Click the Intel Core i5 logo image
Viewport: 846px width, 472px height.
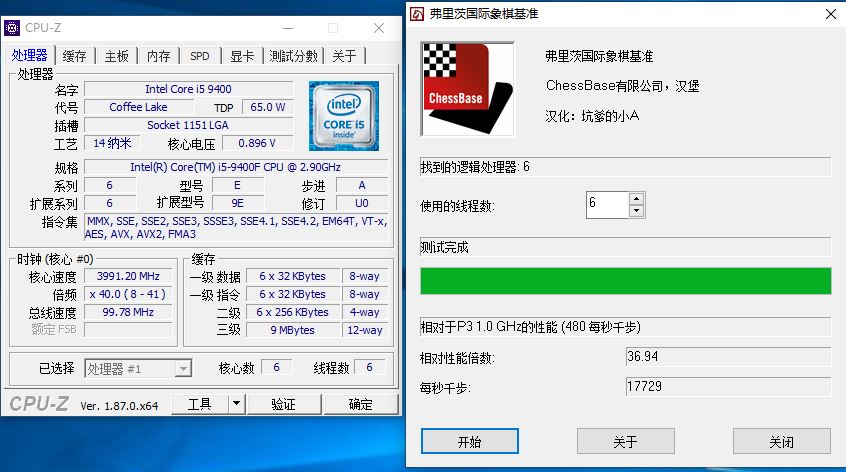pos(344,116)
